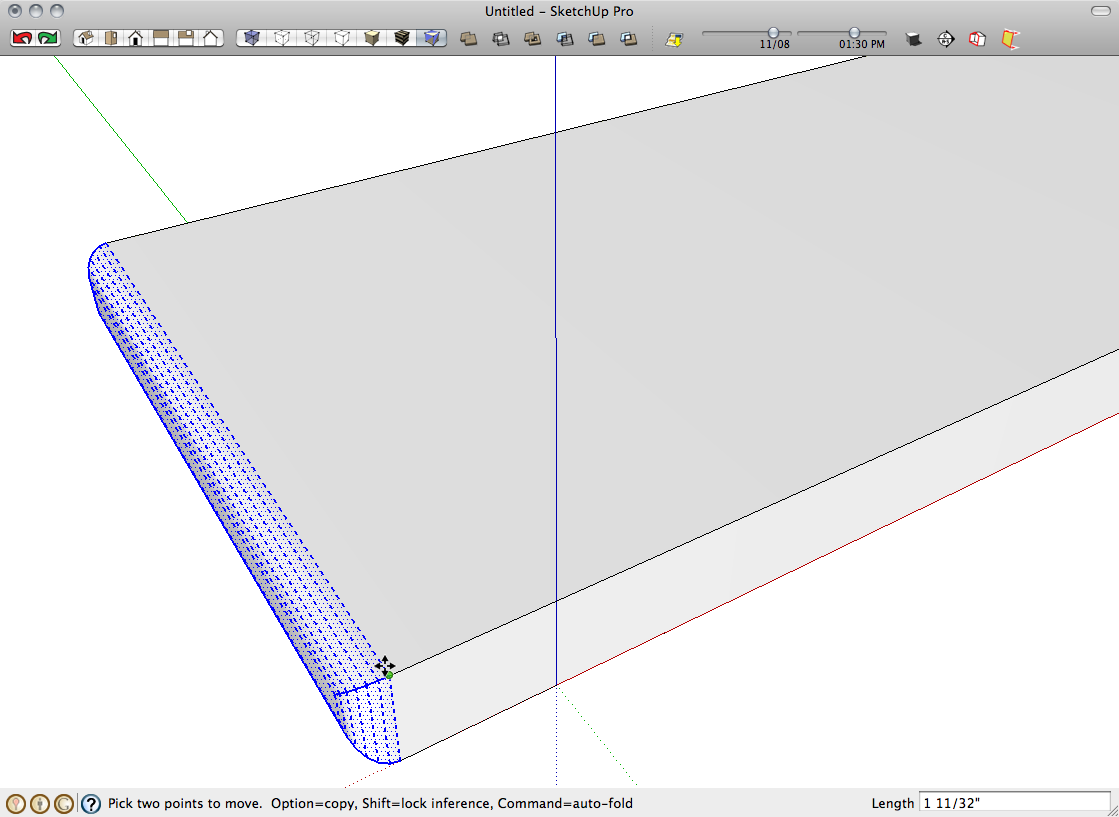Select the Intersect solid tool

click(500, 39)
